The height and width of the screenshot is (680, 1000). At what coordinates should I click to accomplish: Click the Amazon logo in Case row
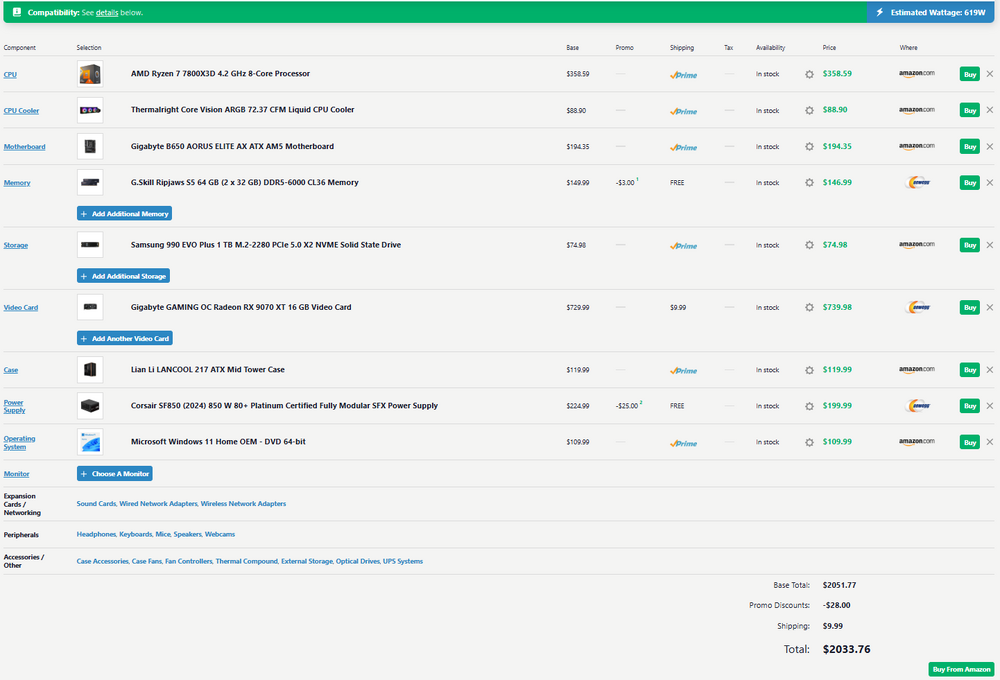pyautogui.click(x=916, y=370)
